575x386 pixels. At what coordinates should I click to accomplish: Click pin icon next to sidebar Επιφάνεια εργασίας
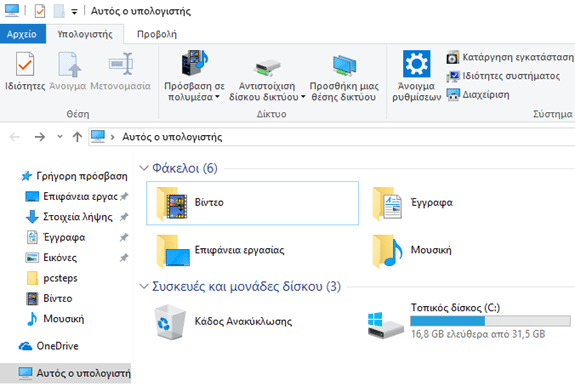pyautogui.click(x=124, y=196)
